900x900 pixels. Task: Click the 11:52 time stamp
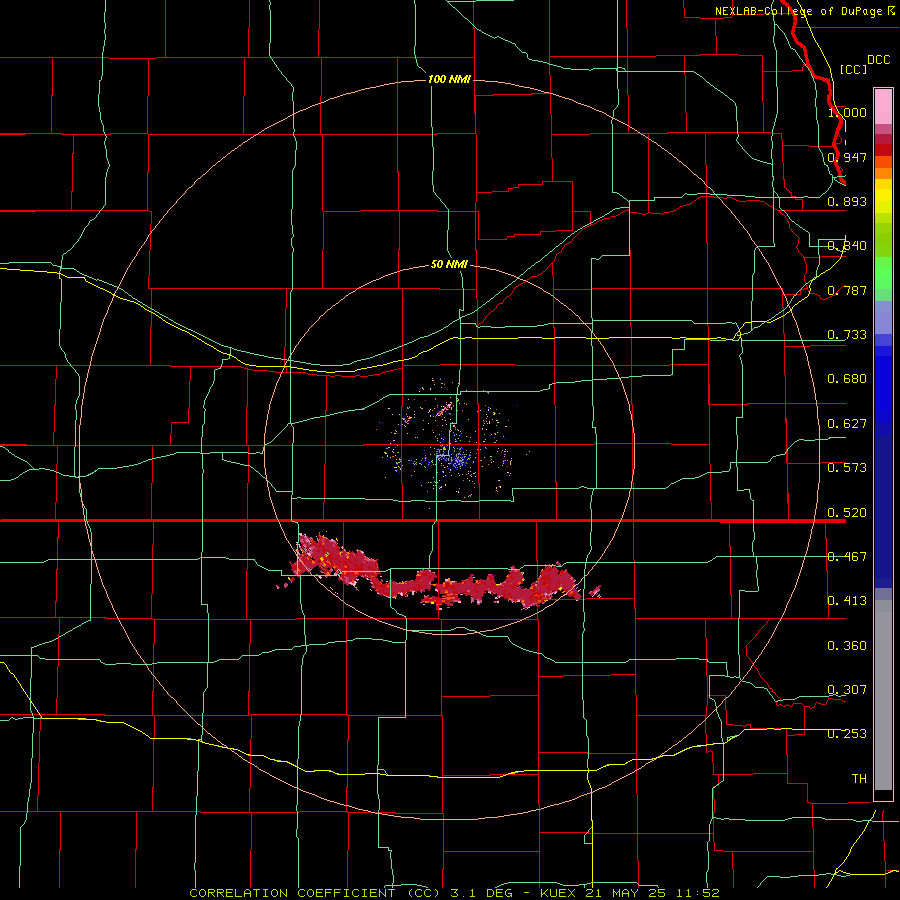pyautogui.click(x=697, y=893)
